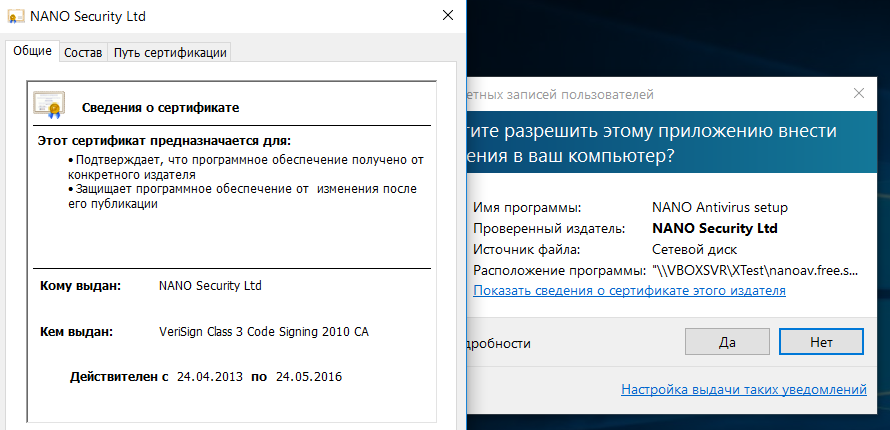Follow the Настройка выдачи таких уведомлений link
The height and width of the screenshot is (430, 890).
tap(743, 389)
